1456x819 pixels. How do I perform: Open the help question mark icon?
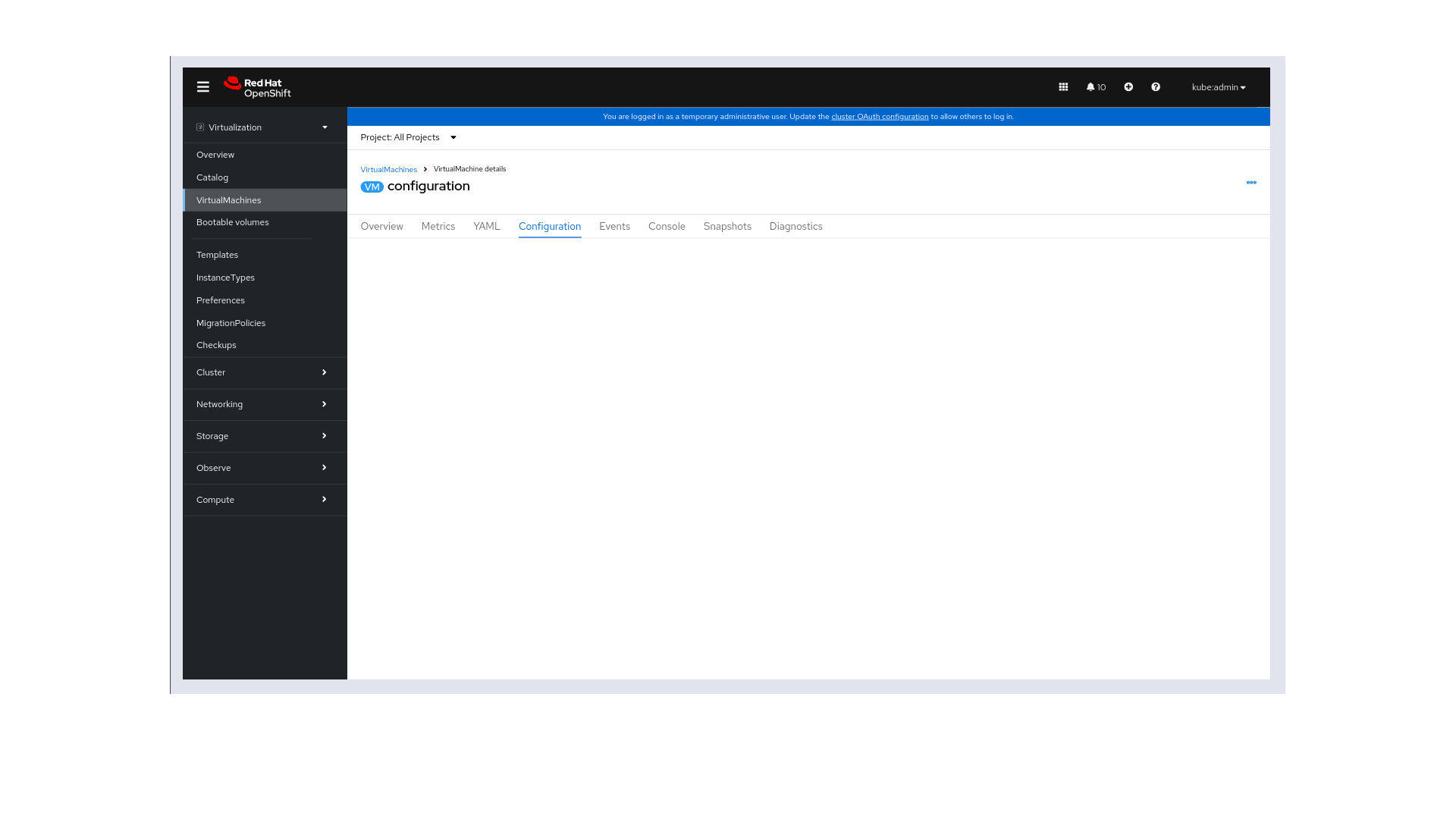click(x=1155, y=87)
